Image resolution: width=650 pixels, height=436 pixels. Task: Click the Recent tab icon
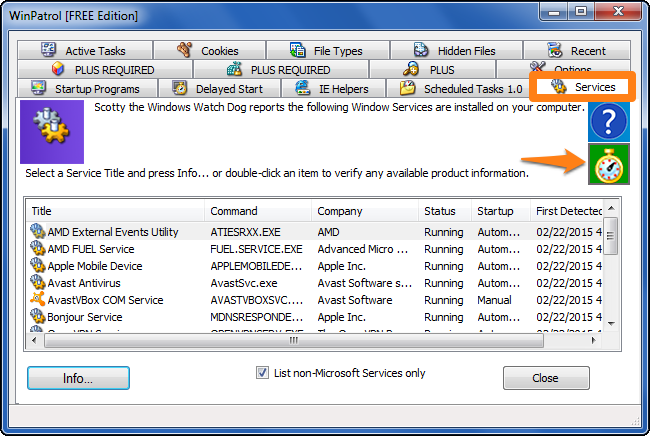point(555,50)
